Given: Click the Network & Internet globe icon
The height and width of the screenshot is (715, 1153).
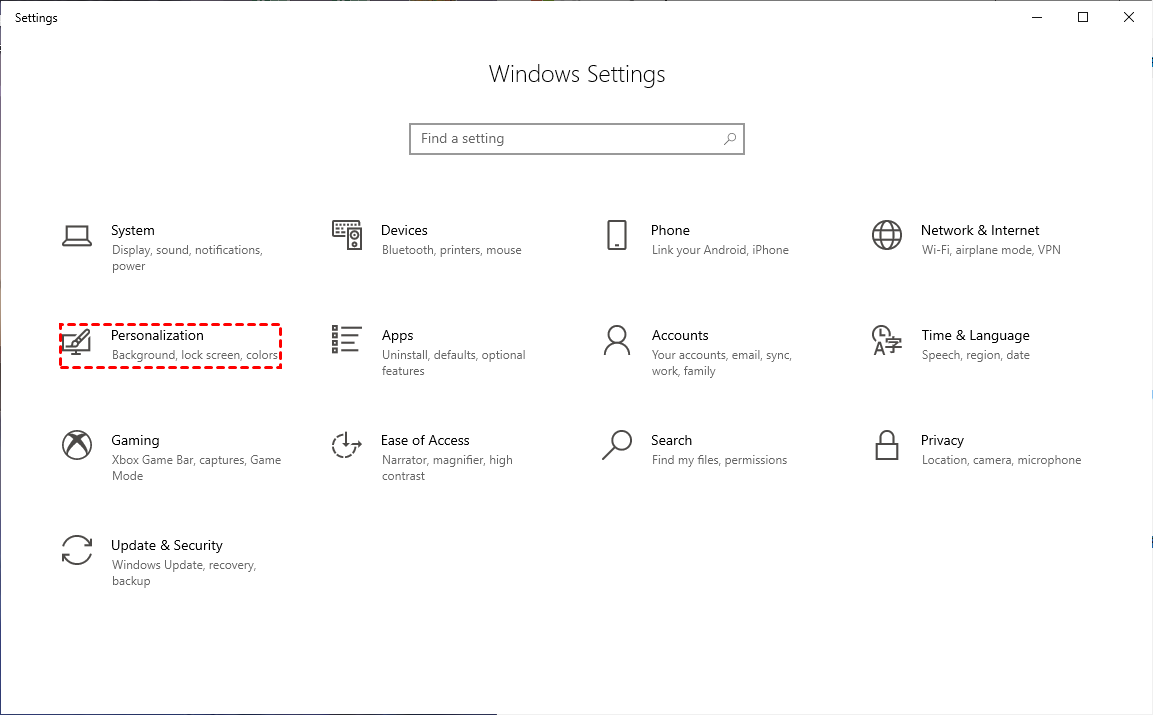Looking at the screenshot, I should 886,236.
